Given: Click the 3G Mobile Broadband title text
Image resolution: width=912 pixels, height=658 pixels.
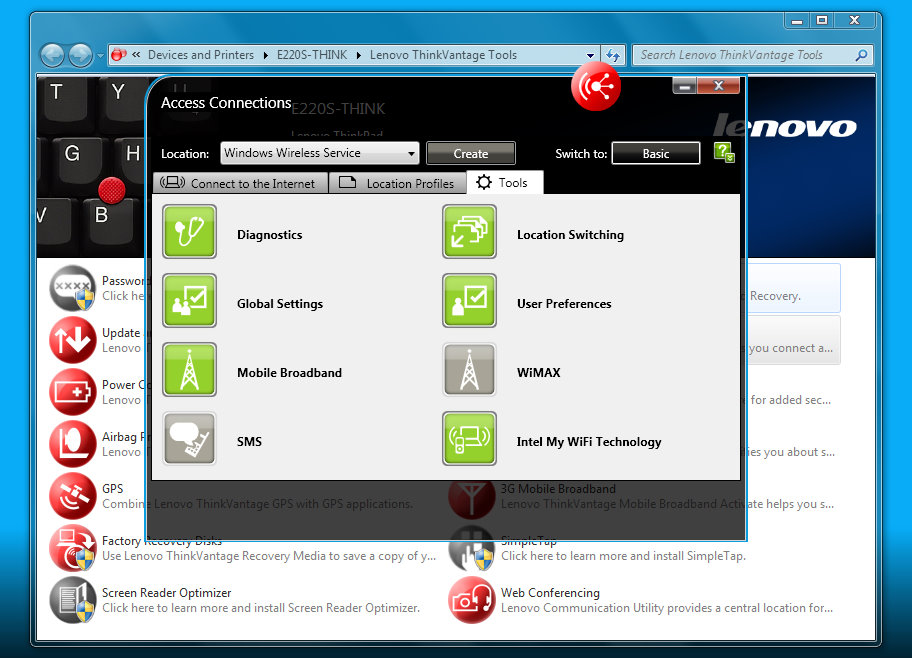Looking at the screenshot, I should click(x=558, y=489).
